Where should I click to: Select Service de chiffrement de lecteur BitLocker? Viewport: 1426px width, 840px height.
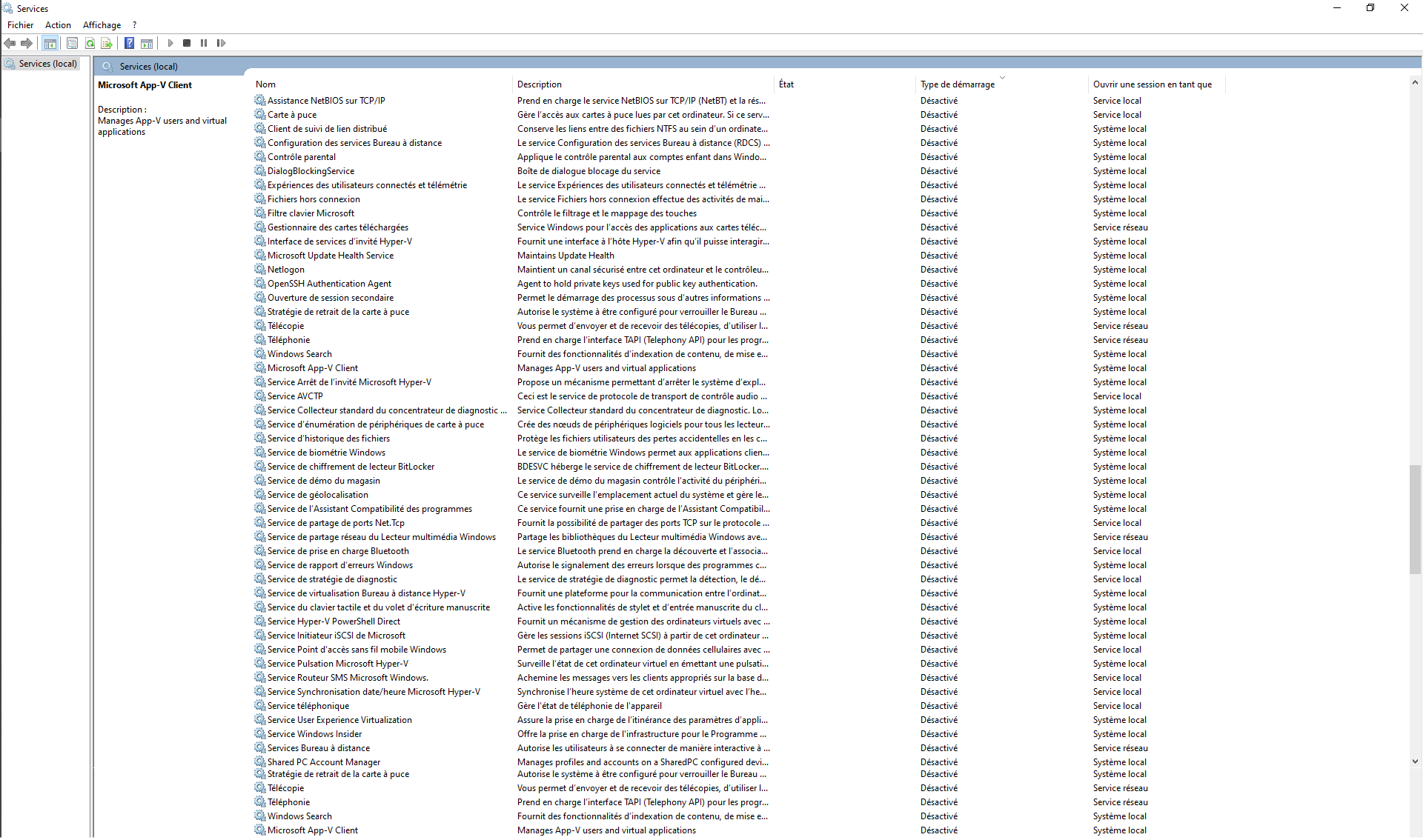coord(351,467)
